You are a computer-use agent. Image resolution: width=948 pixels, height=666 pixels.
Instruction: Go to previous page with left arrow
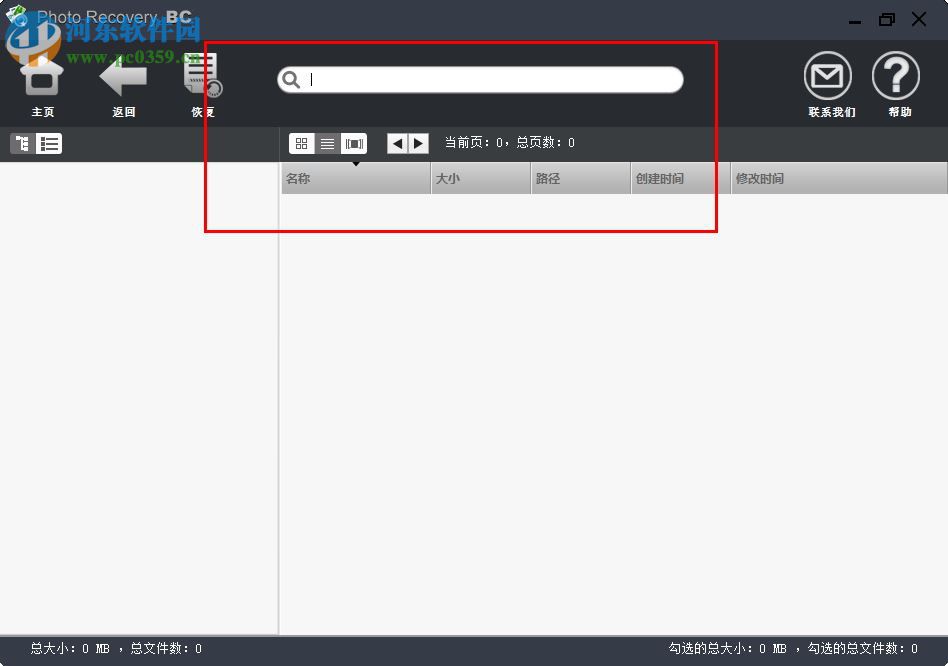tap(396, 143)
